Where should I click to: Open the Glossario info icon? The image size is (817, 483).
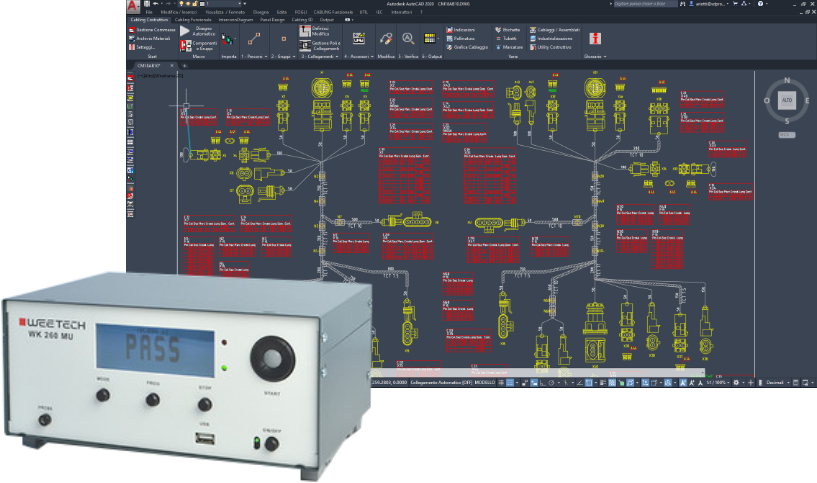(x=596, y=38)
